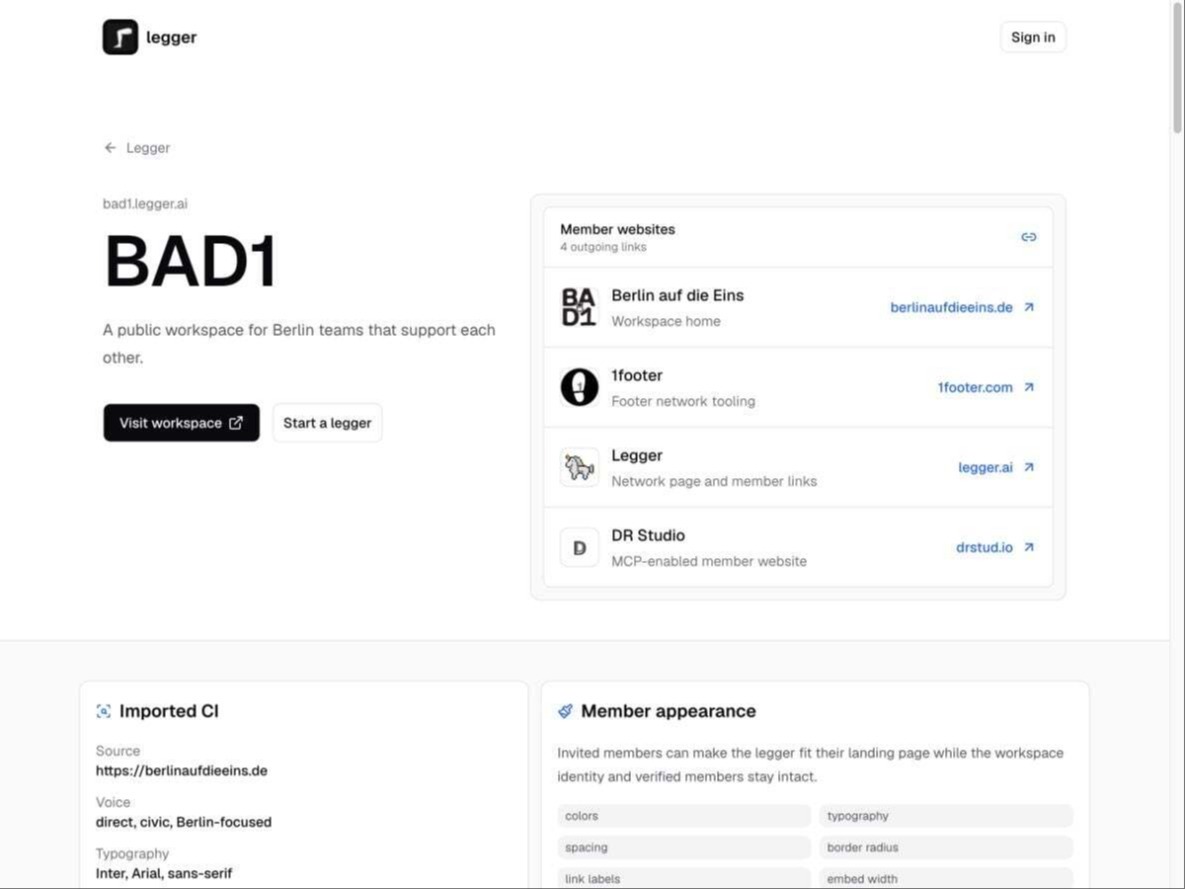Screen dimensions: 1185x889
Task: Open the legger.ai link
Action: [985, 467]
